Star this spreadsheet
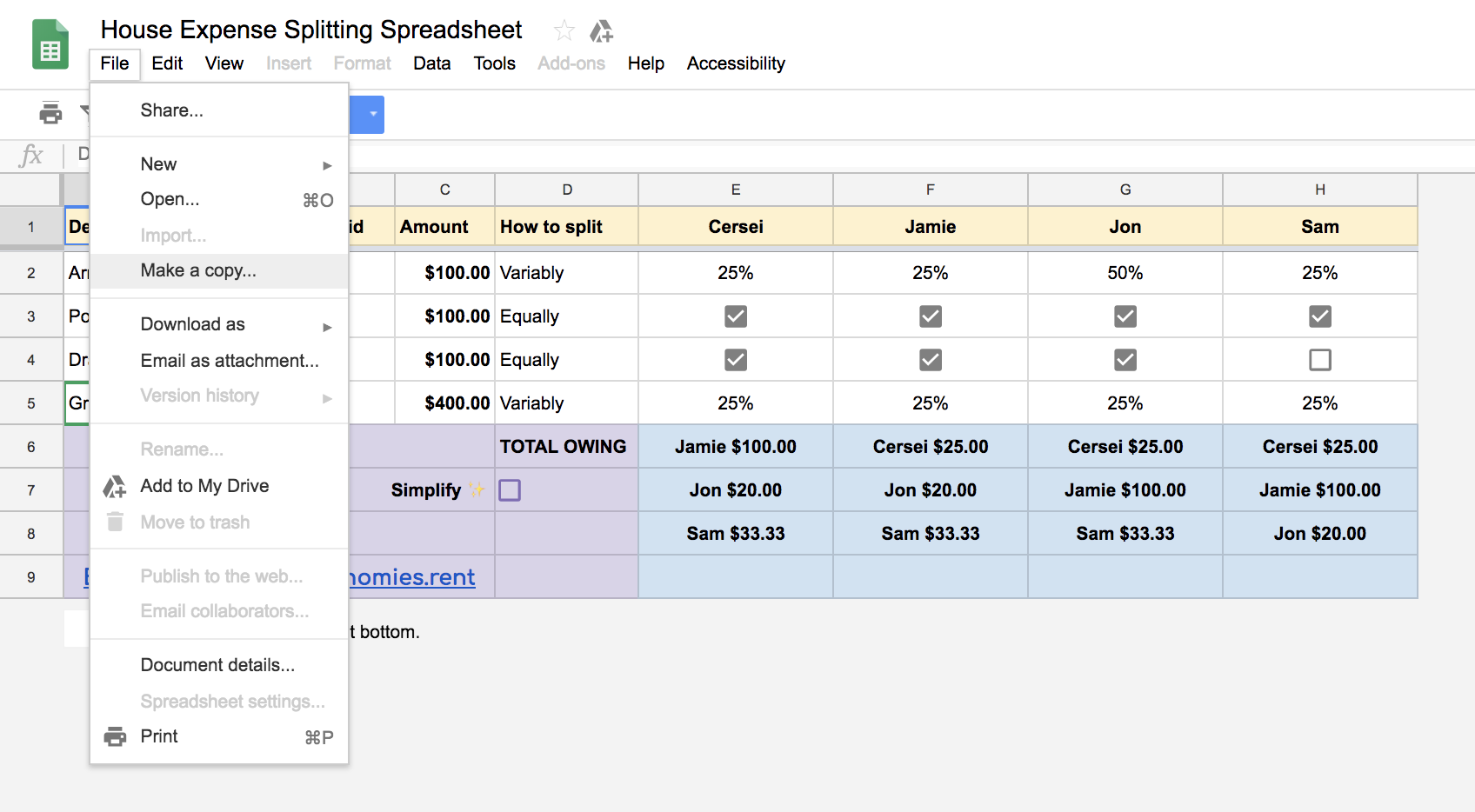The height and width of the screenshot is (812, 1475). [x=564, y=31]
